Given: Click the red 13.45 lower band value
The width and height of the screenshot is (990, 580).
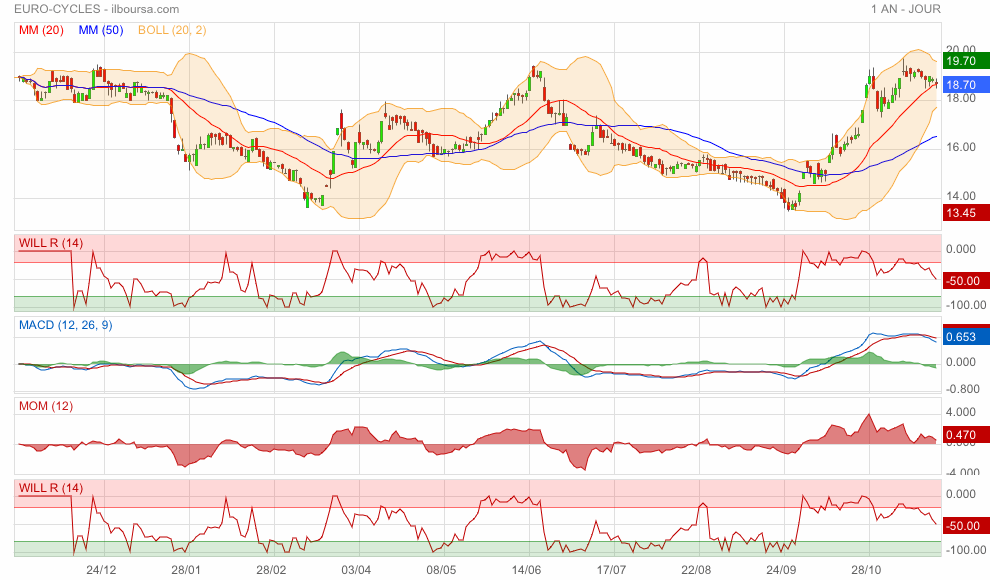Looking at the screenshot, I should (x=966, y=213).
